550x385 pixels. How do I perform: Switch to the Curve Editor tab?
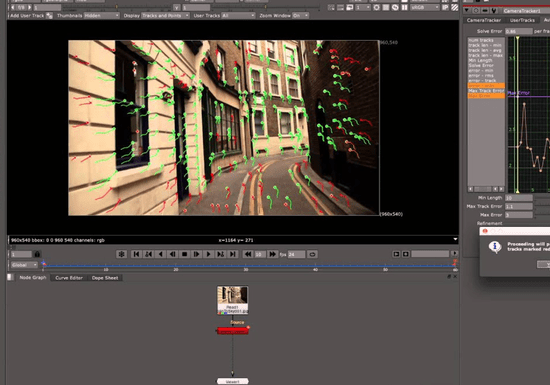coord(69,278)
